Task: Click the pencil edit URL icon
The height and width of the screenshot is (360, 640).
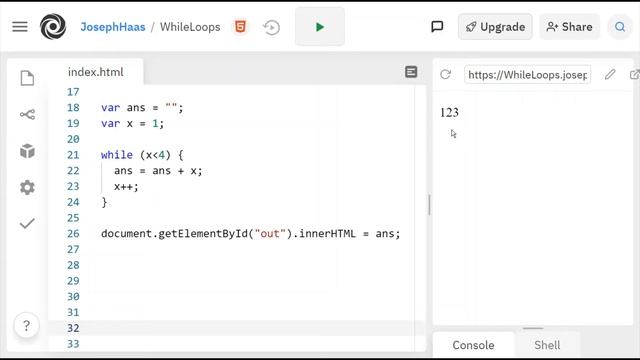Action: [610, 74]
